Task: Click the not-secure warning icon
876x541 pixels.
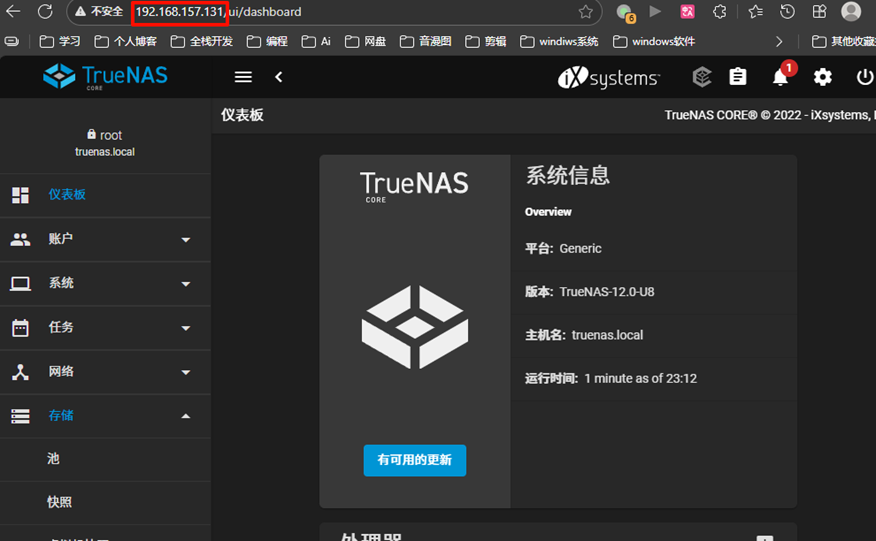Action: pyautogui.click(x=80, y=12)
